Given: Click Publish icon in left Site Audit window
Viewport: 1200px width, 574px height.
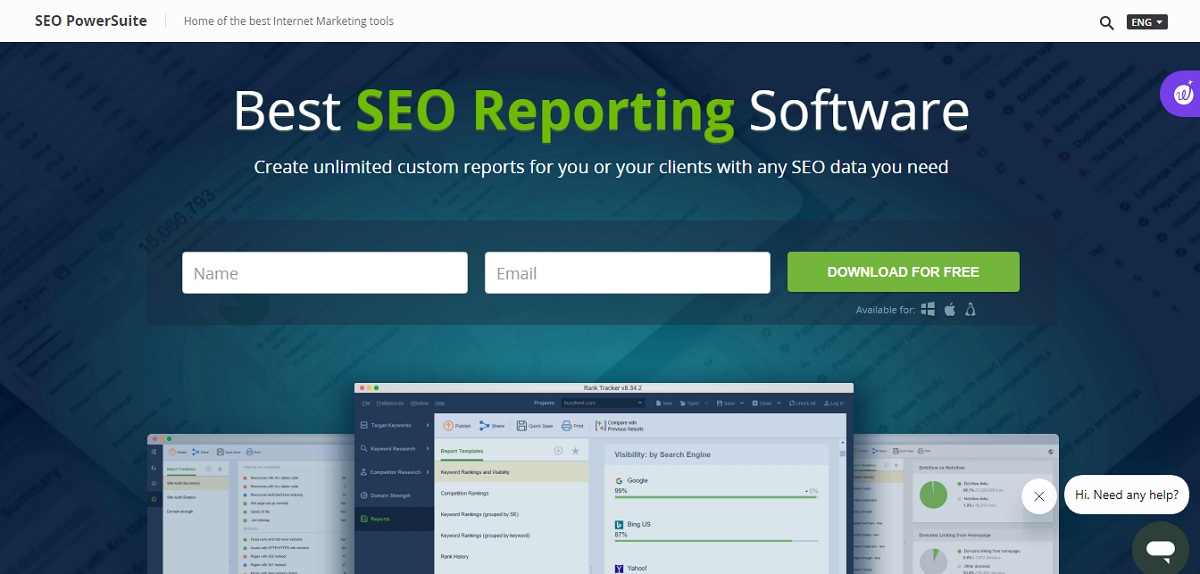Looking at the screenshot, I should coord(172,452).
